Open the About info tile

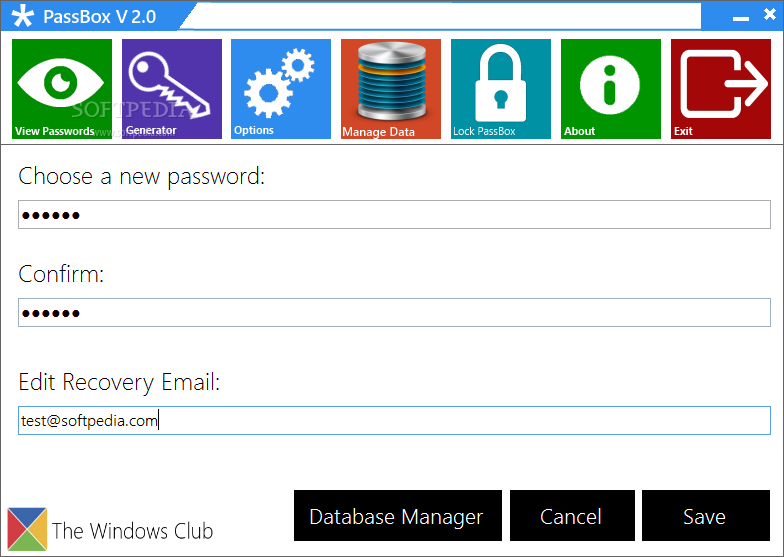pos(610,88)
